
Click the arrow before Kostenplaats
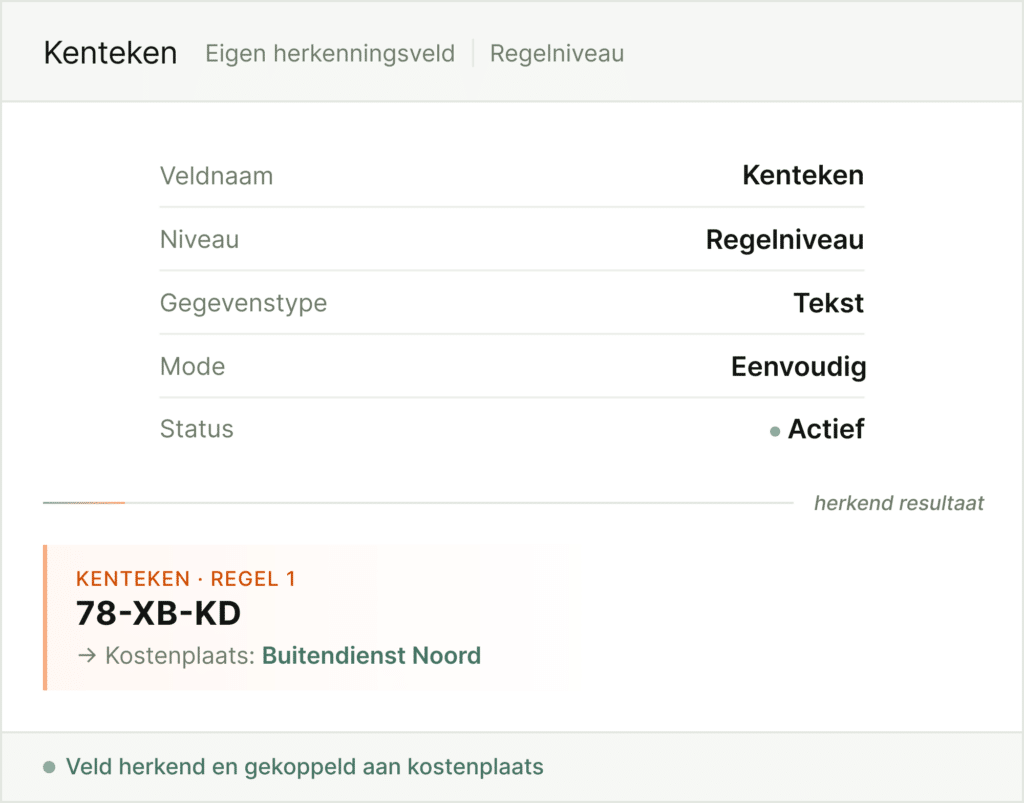(86, 656)
